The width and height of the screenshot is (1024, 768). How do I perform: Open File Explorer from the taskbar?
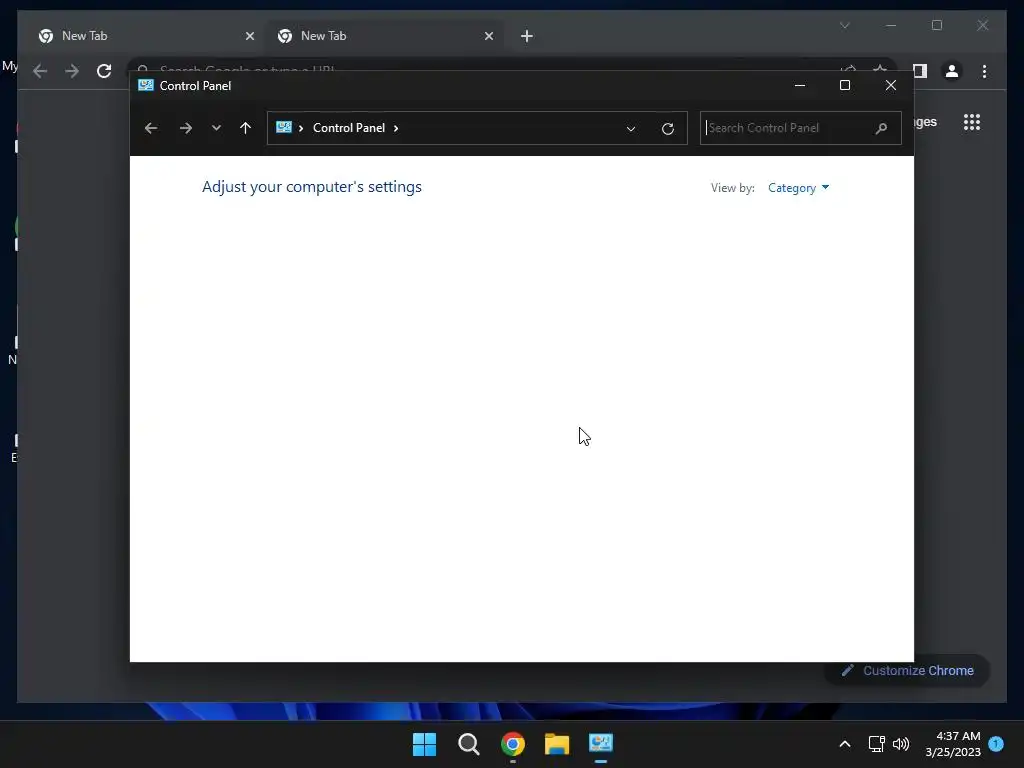point(557,744)
